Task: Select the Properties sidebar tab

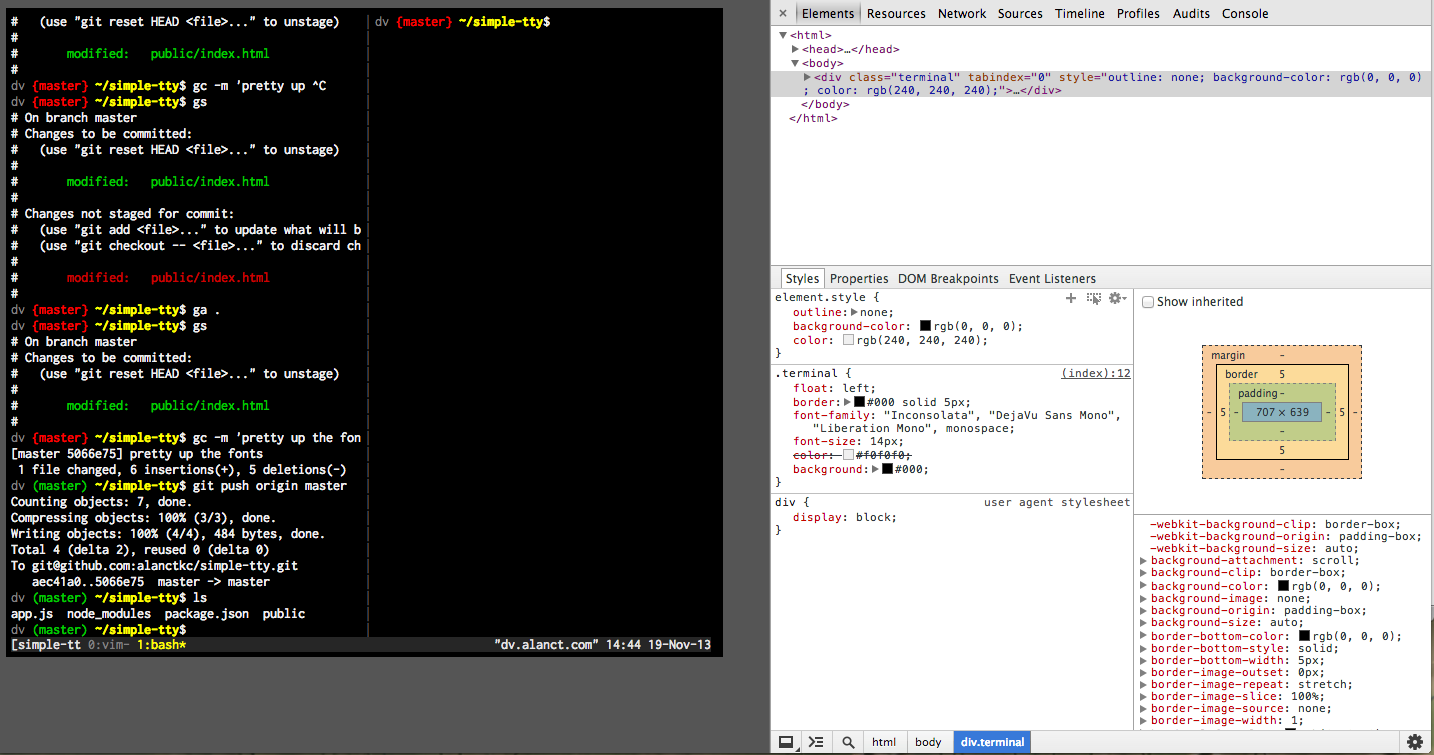Action: coord(859,279)
